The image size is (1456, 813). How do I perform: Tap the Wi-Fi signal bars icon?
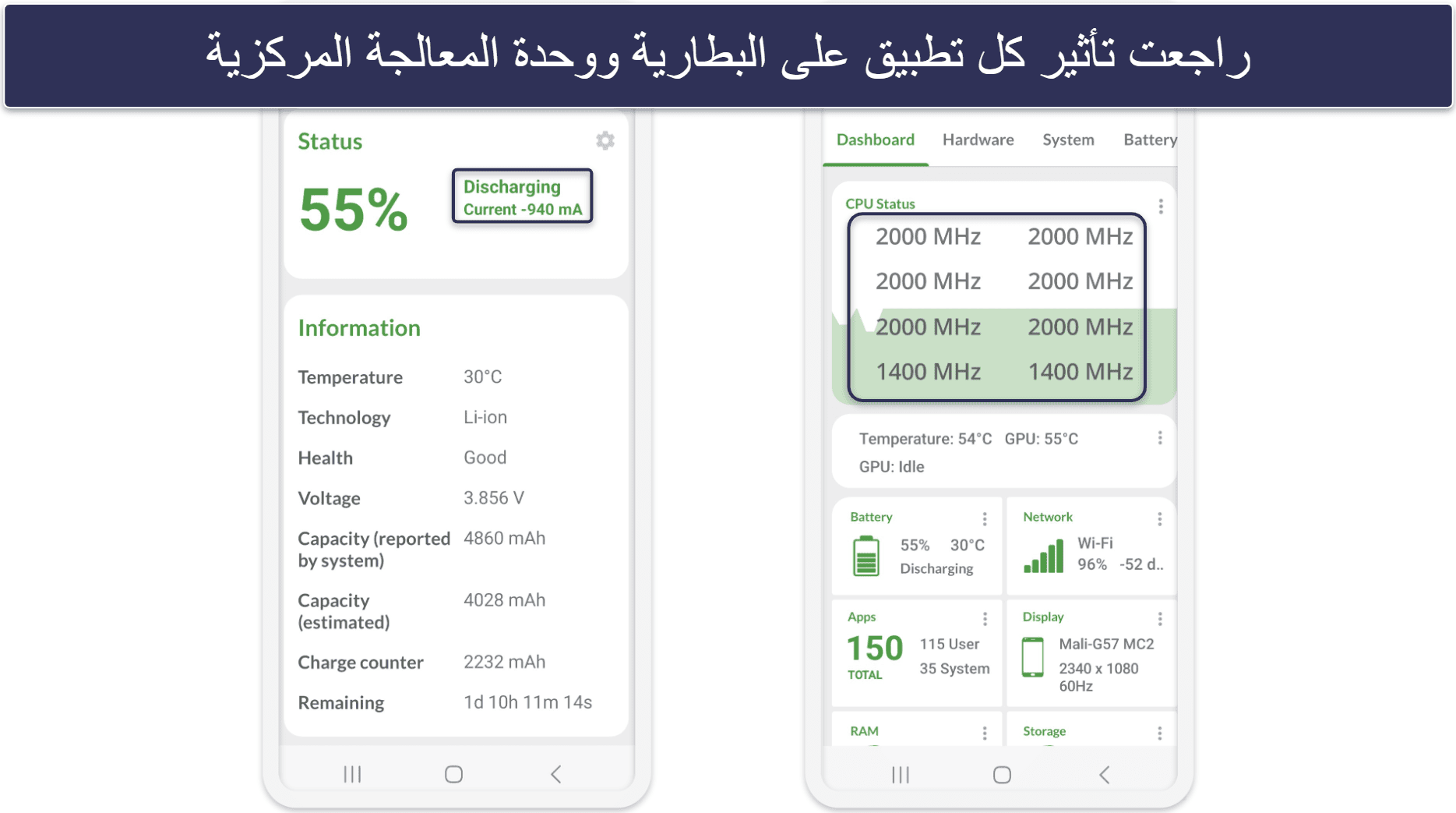tap(1044, 556)
